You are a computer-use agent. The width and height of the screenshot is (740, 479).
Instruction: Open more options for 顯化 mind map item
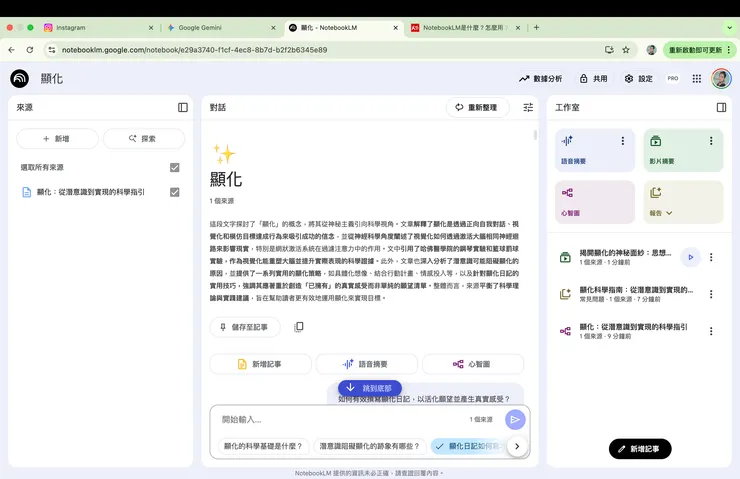(711, 331)
